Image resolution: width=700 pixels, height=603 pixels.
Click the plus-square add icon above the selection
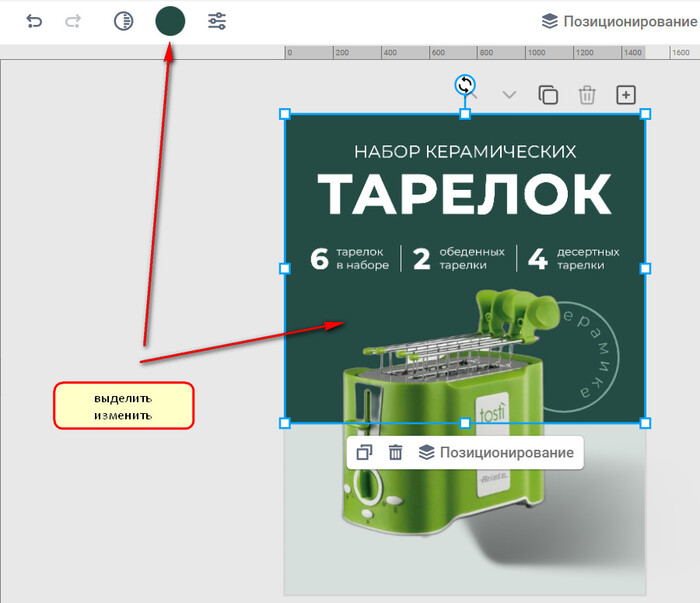point(625,95)
